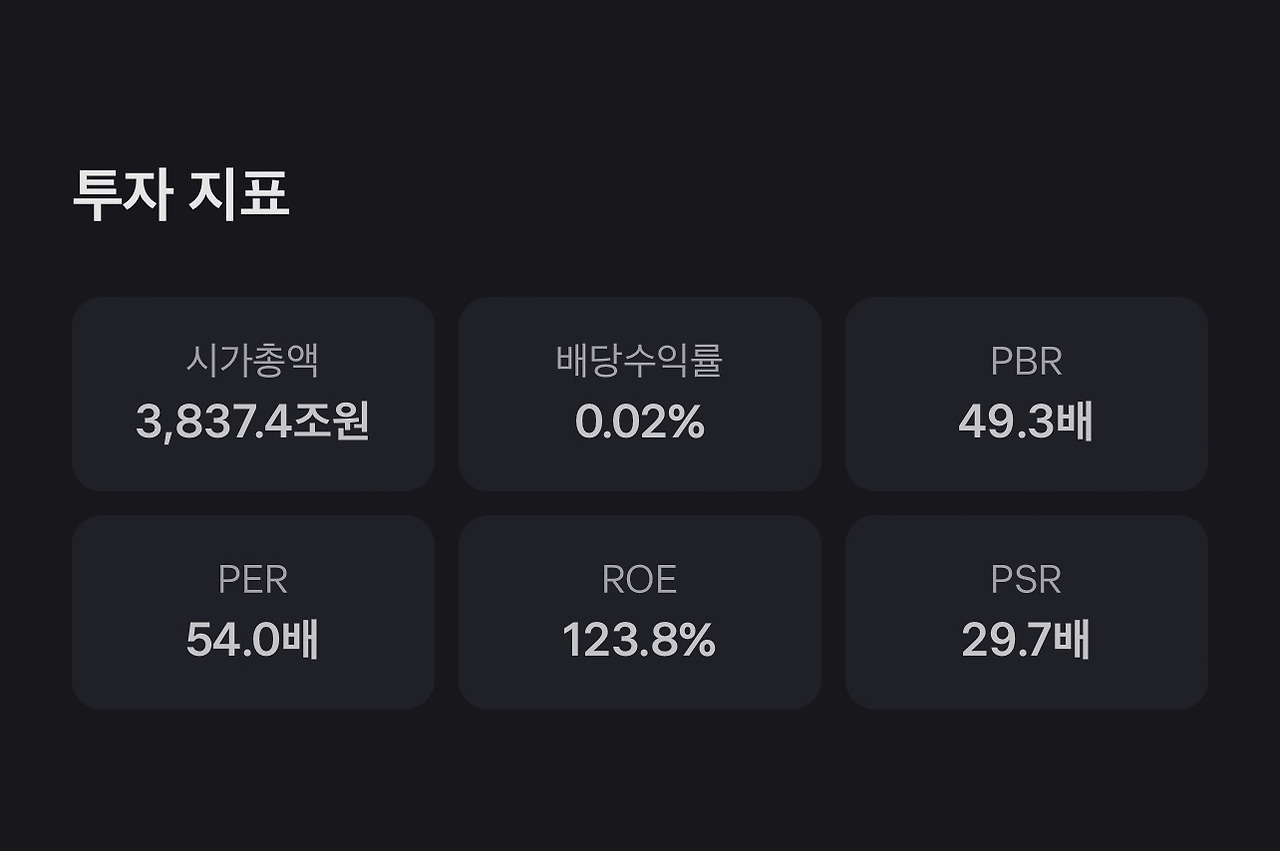Click the 123.8% value
This screenshot has width=1280, height=851.
(639, 640)
